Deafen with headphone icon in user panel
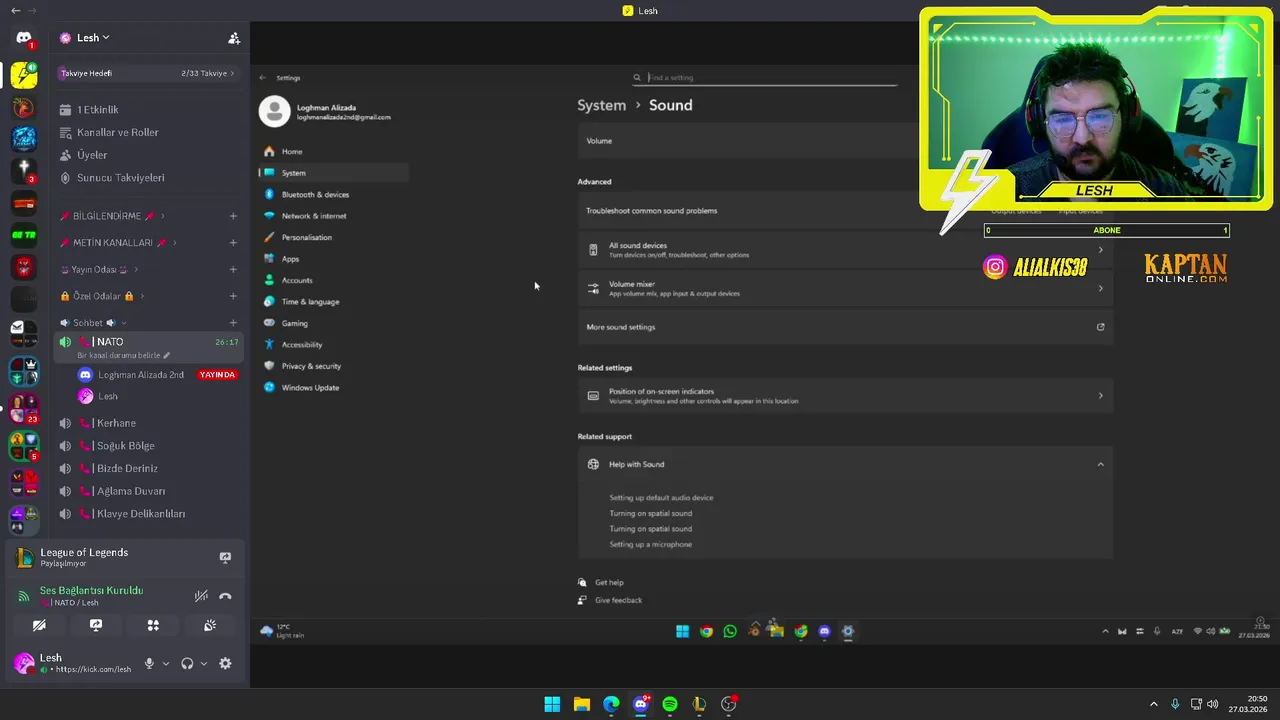 (x=187, y=663)
